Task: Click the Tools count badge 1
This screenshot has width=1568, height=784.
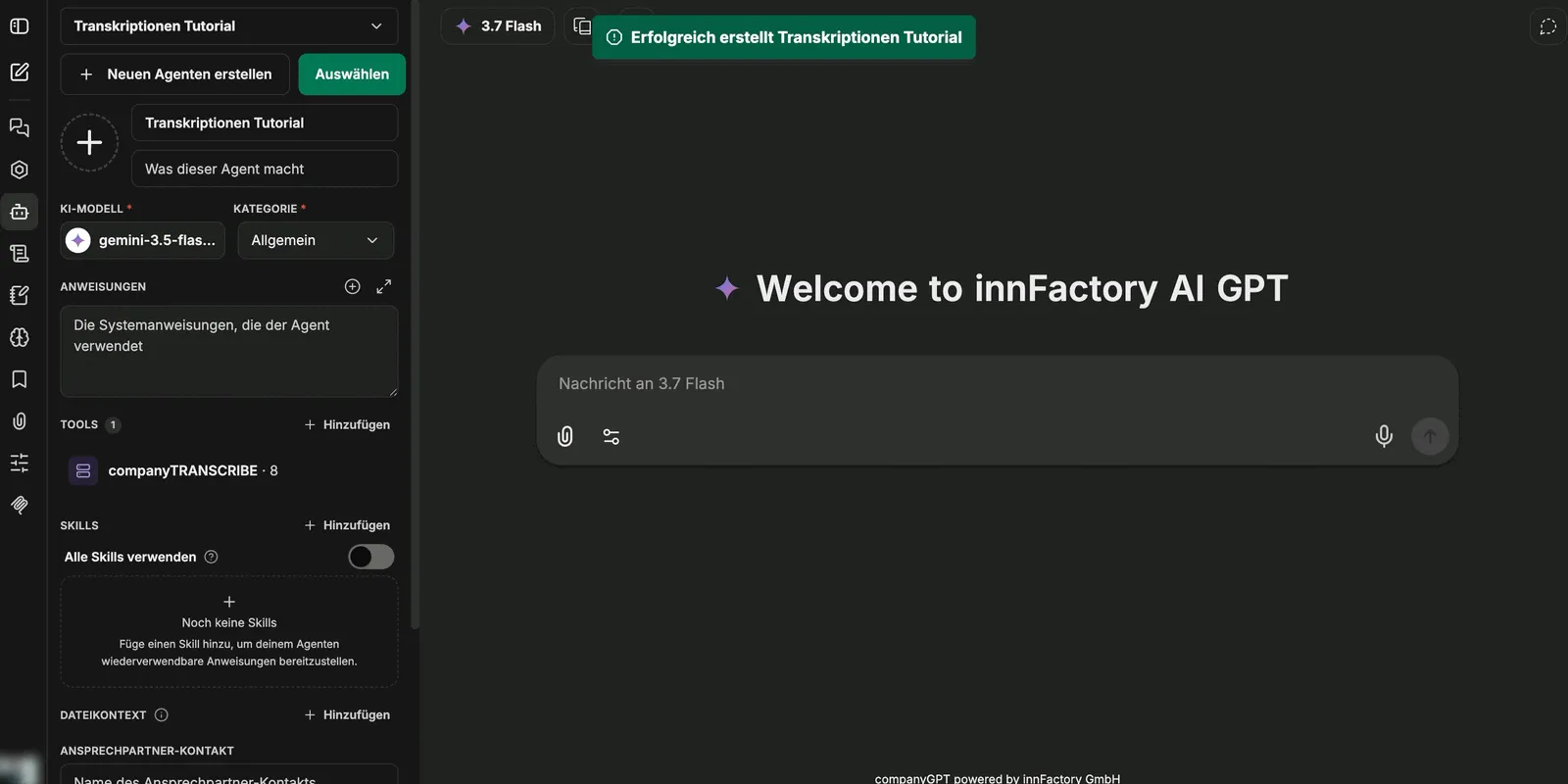Action: pos(113,424)
